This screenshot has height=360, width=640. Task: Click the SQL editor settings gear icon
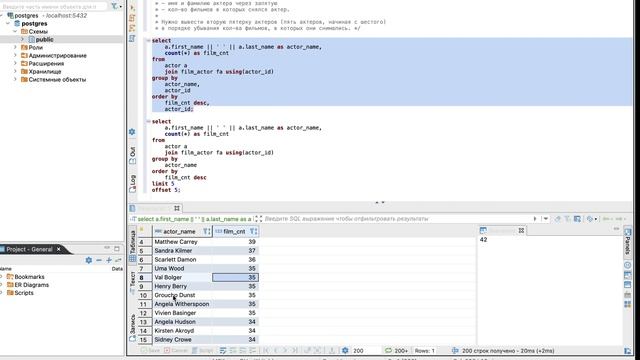pos(132,132)
